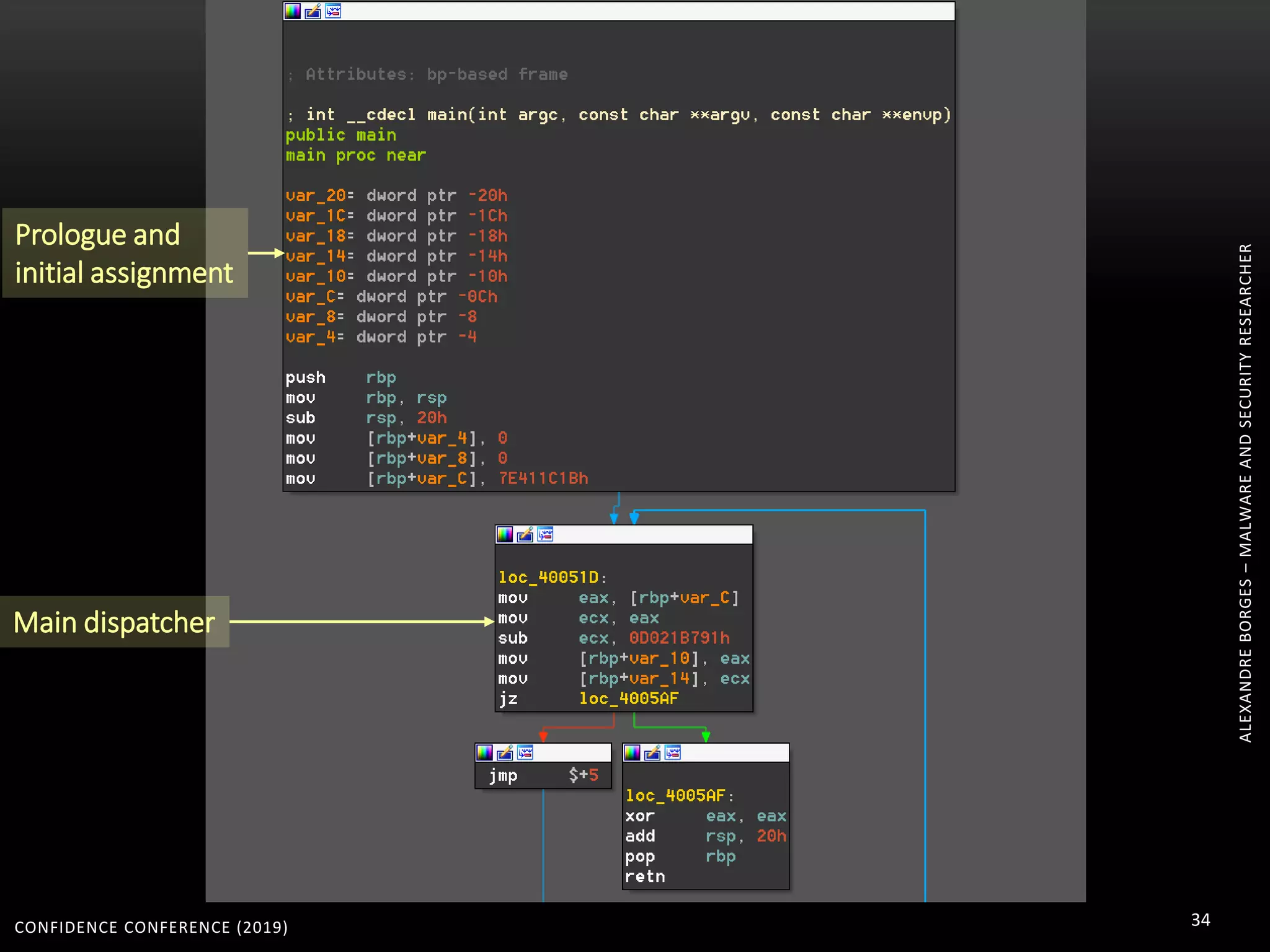This screenshot has height=952, width=1270.
Task: Click the loc_40051D label
Action: click(x=549, y=578)
